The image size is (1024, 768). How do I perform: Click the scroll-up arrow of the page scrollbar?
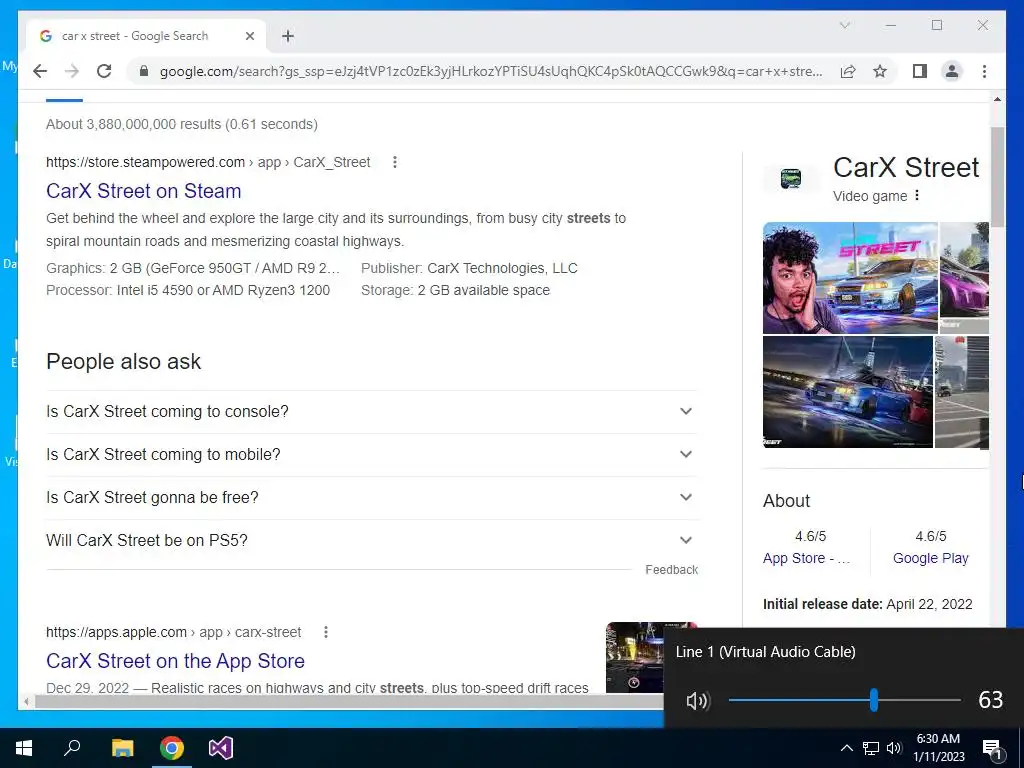(997, 99)
